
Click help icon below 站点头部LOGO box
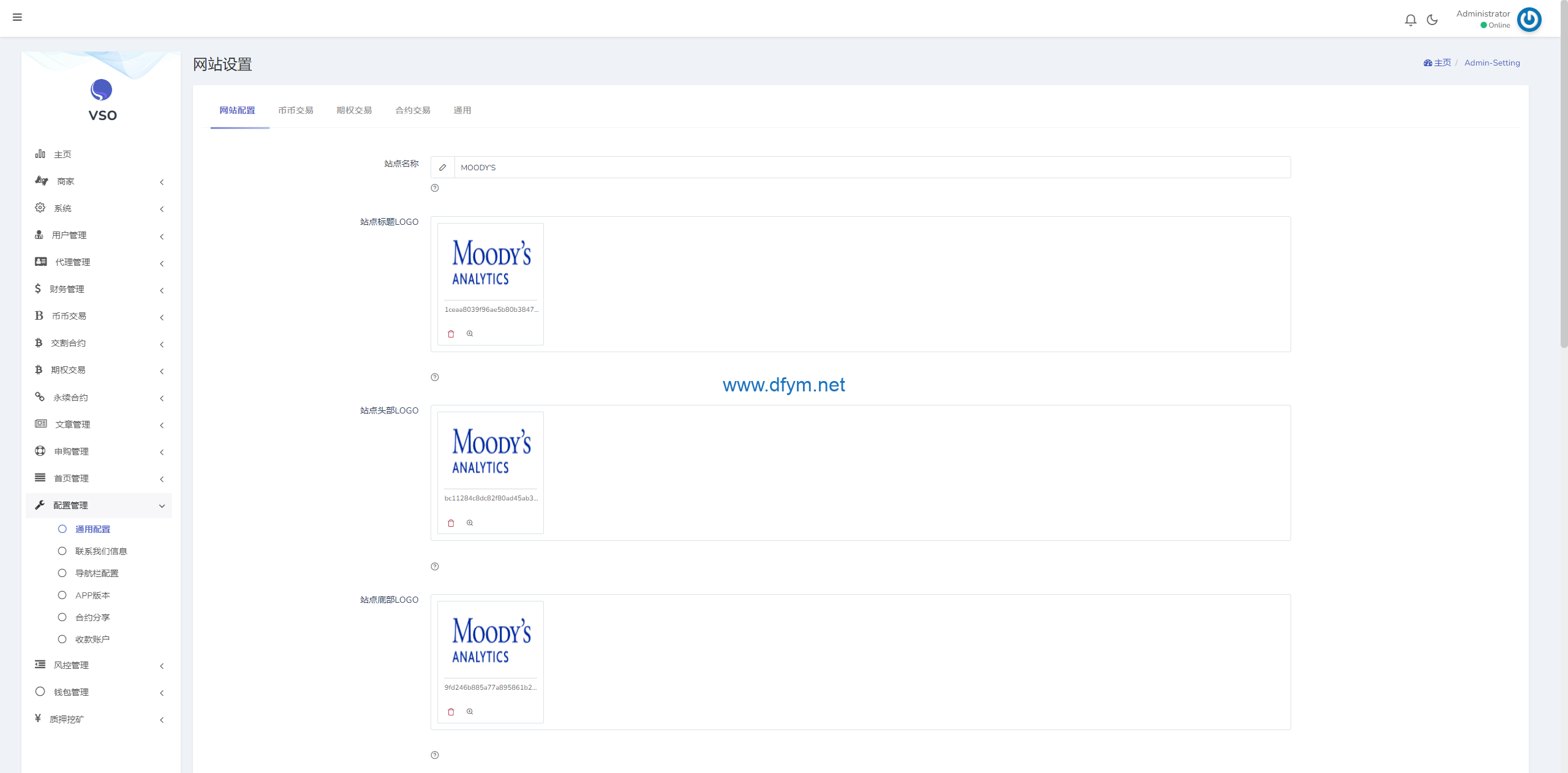[x=435, y=567]
